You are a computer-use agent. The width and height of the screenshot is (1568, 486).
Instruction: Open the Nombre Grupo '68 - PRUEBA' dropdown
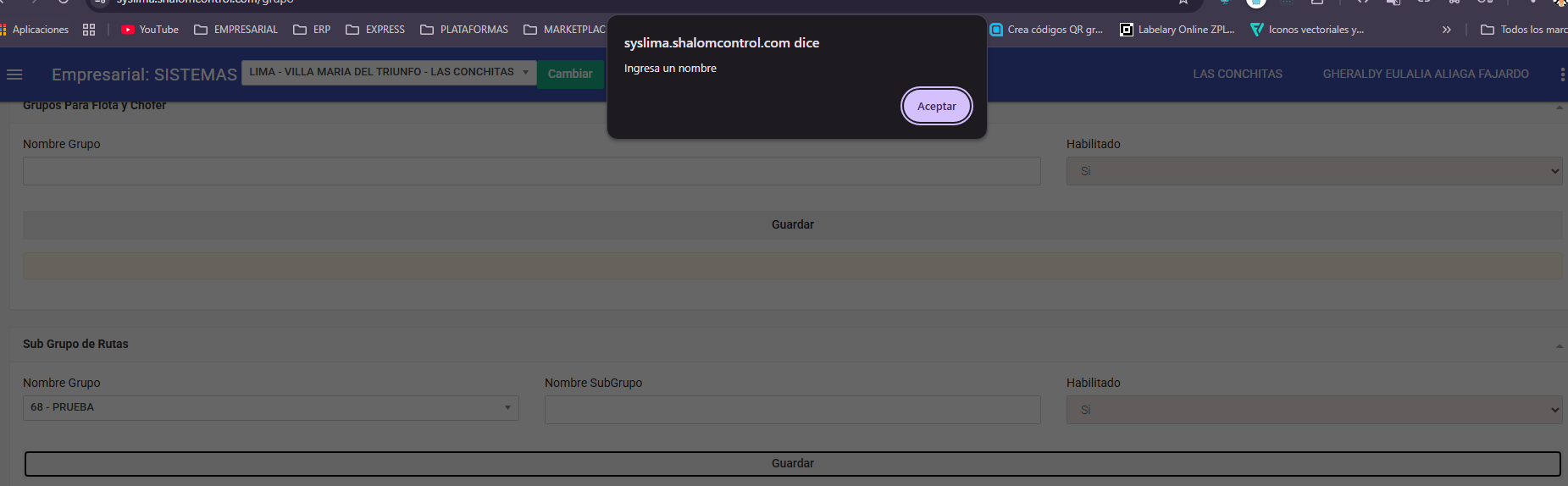coord(270,408)
